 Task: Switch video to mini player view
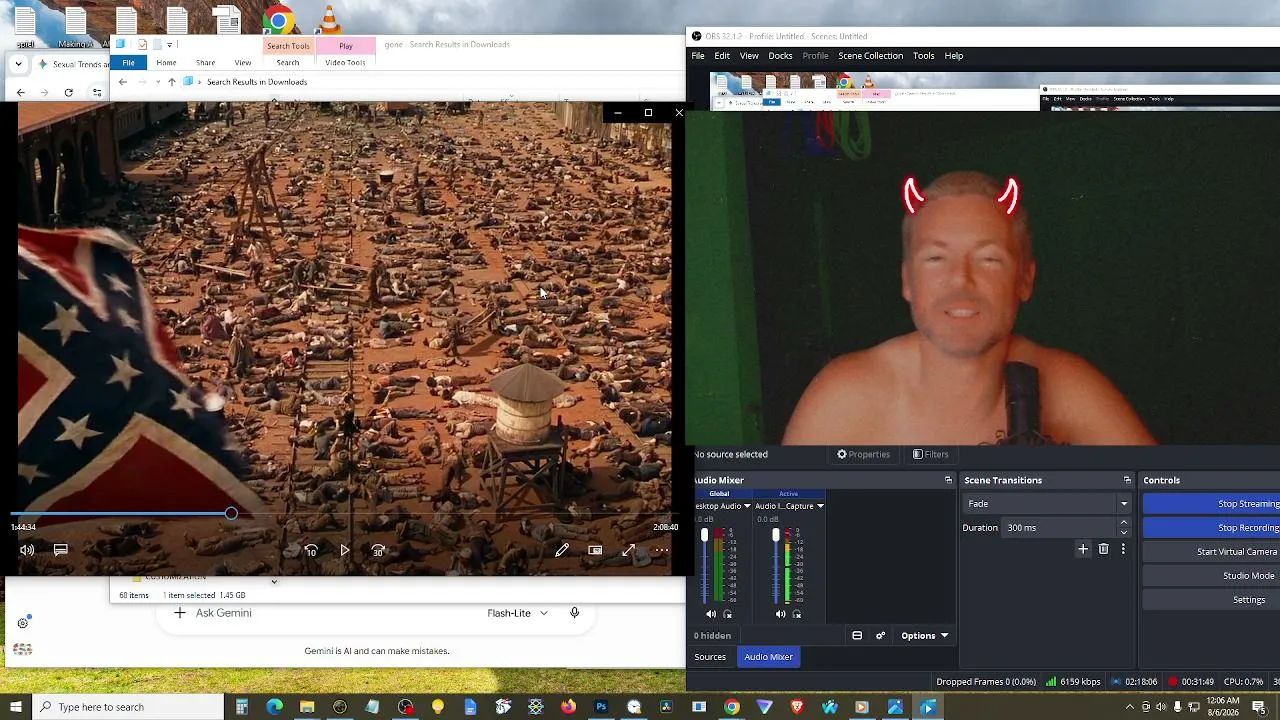tap(595, 550)
